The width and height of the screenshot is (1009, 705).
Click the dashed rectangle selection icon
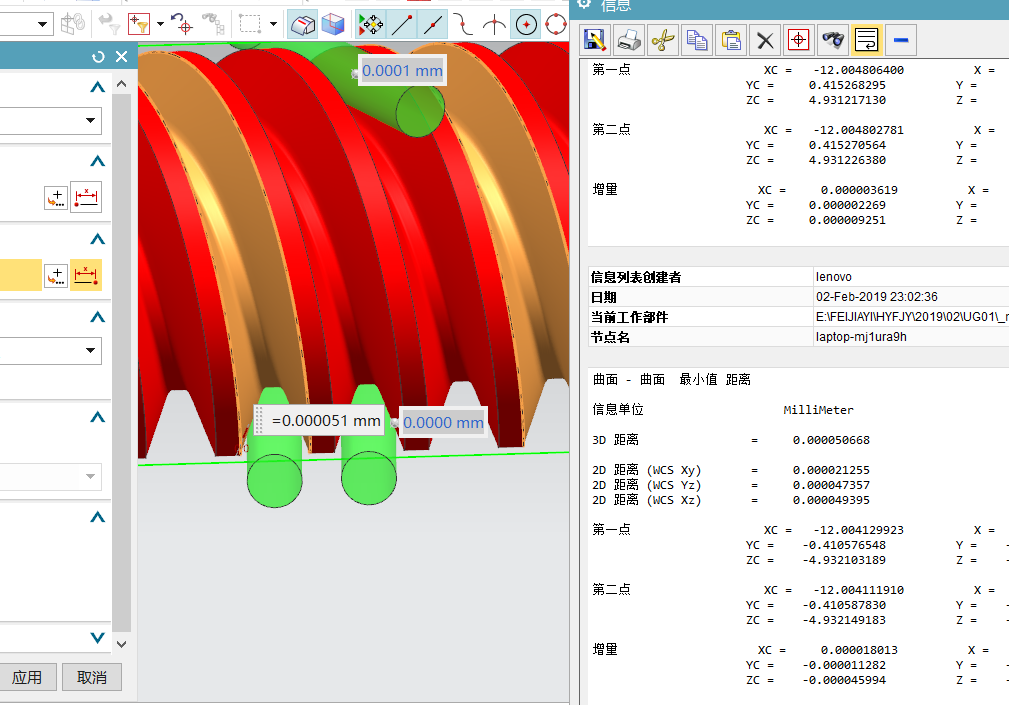click(x=250, y=24)
